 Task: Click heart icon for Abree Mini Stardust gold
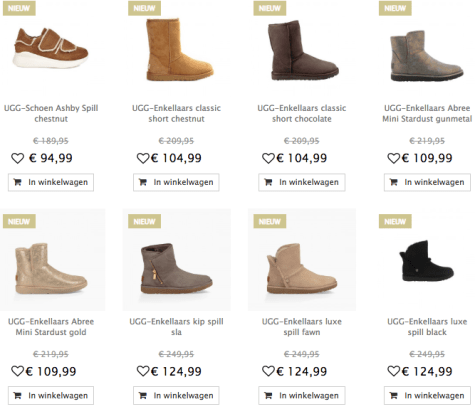[x=18, y=371]
